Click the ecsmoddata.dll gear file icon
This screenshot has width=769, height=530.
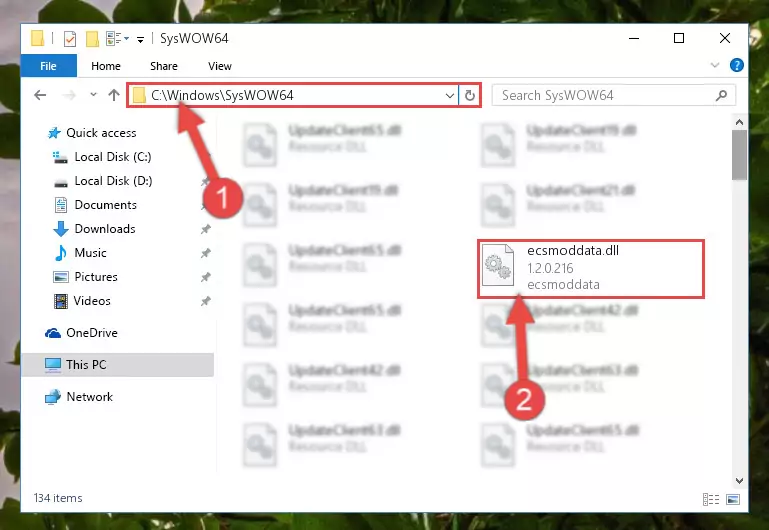pos(498,265)
